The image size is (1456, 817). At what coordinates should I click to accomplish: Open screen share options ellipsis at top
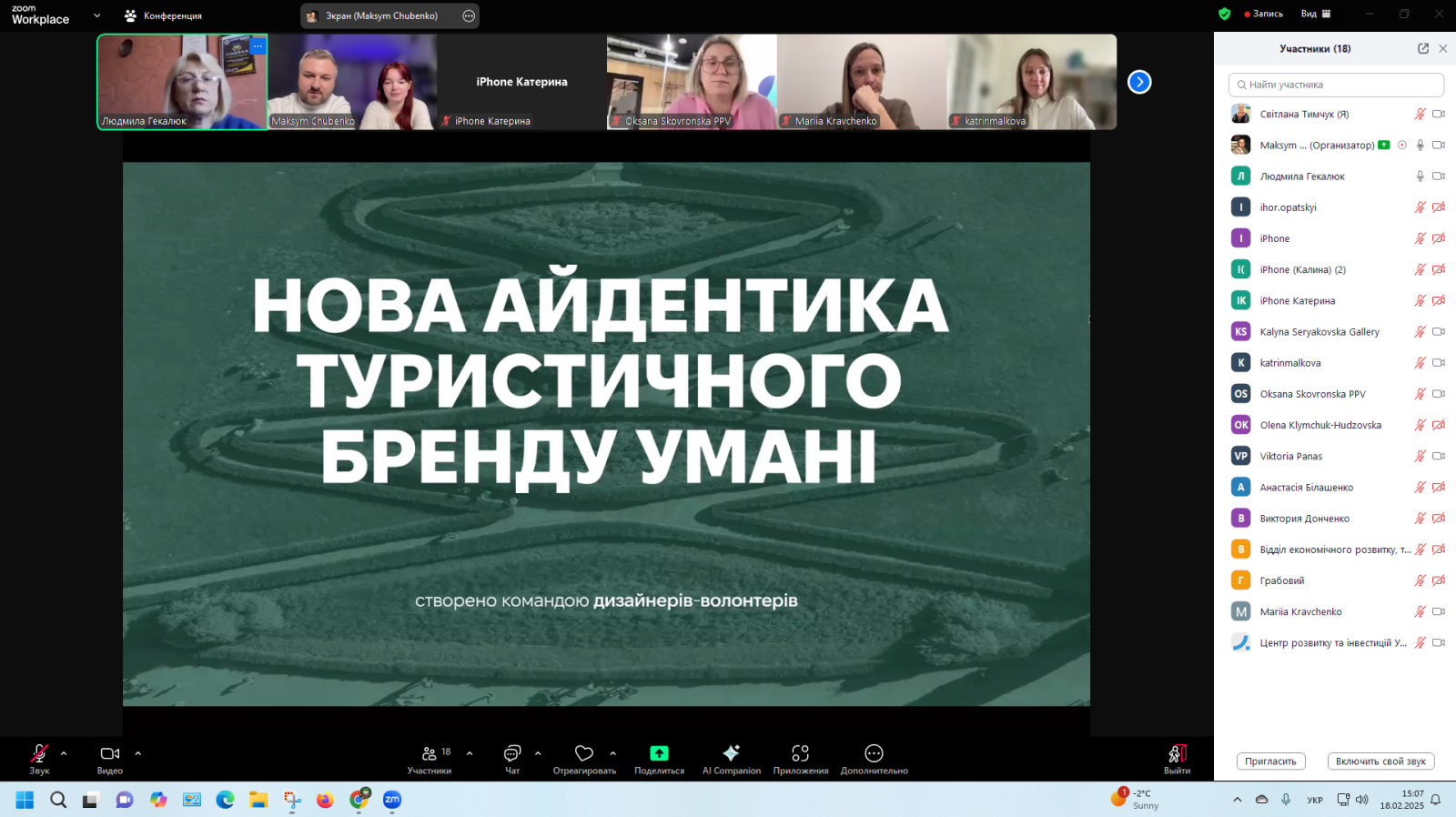pos(469,15)
